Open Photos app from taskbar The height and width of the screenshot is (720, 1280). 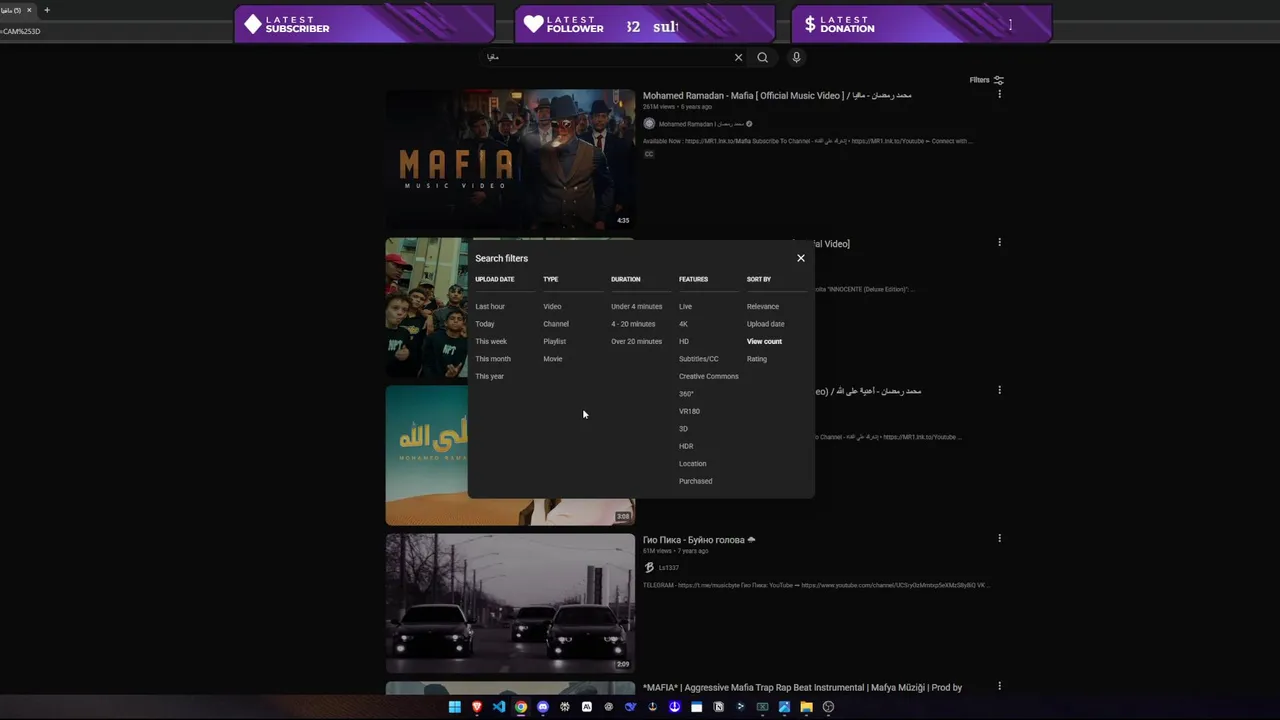tap(784, 707)
